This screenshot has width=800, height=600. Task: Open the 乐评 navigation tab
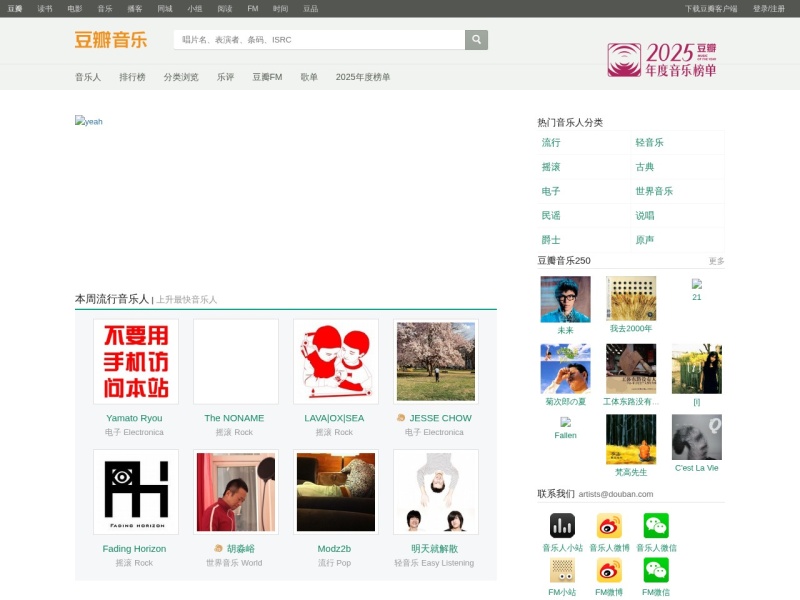(226, 77)
